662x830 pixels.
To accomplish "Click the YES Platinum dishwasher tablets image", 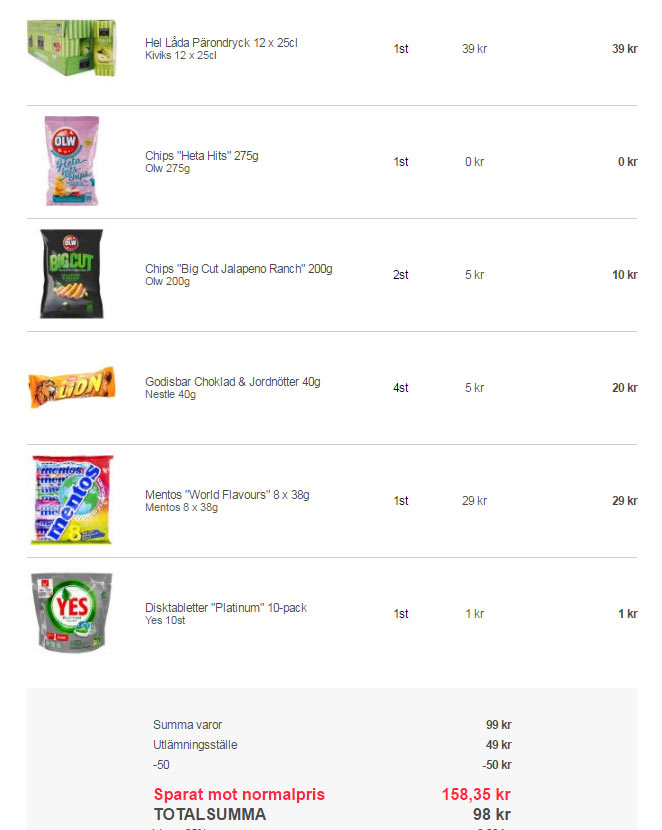I will (x=71, y=612).
